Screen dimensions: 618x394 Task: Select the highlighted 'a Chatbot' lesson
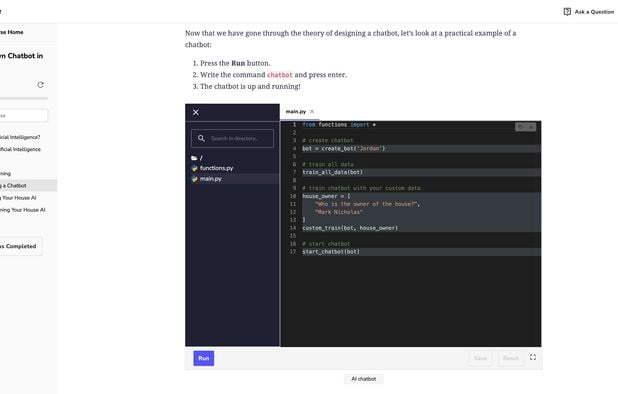28,186
